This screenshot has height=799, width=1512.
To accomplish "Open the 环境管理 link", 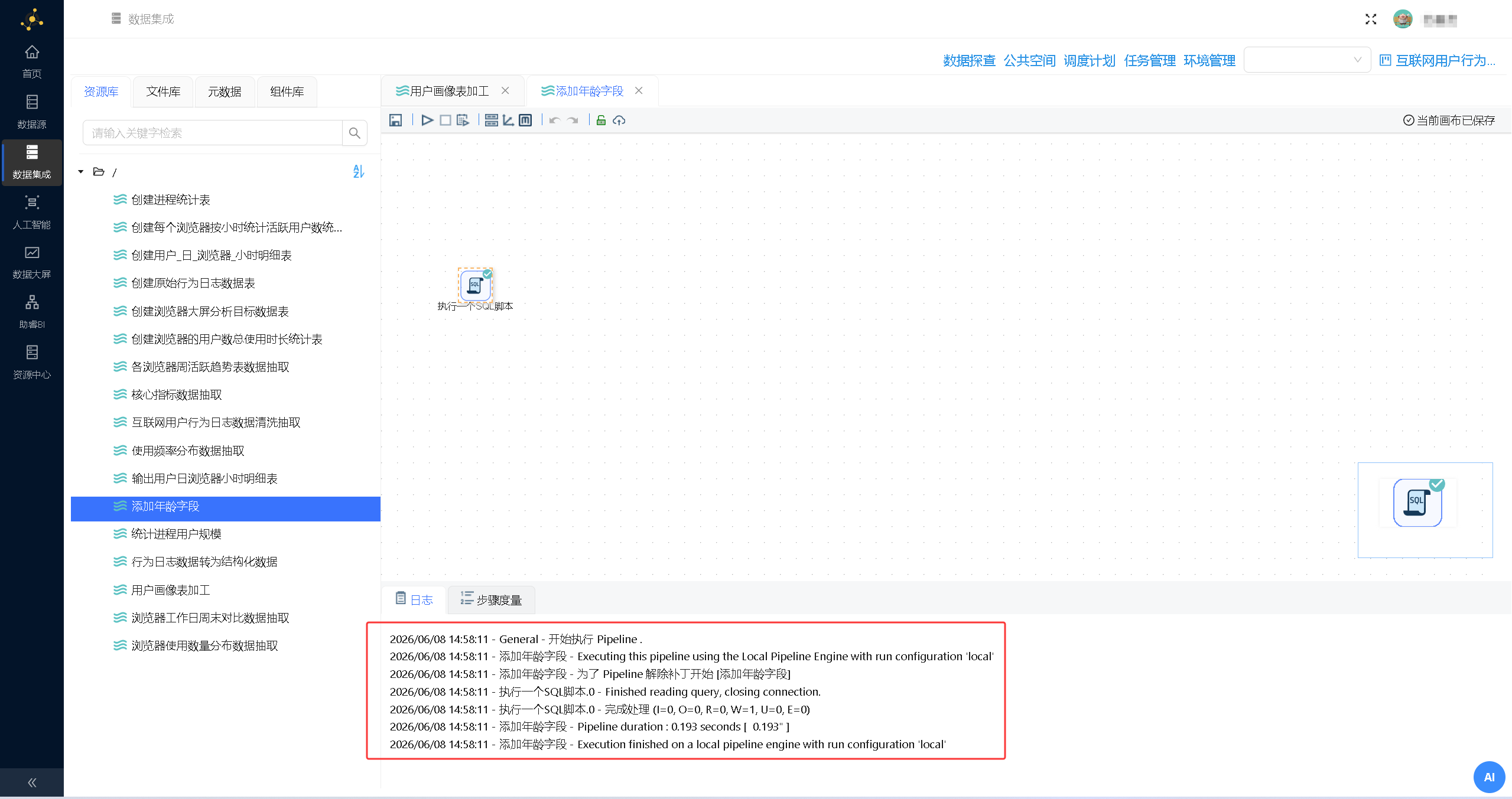I will tap(1209, 60).
